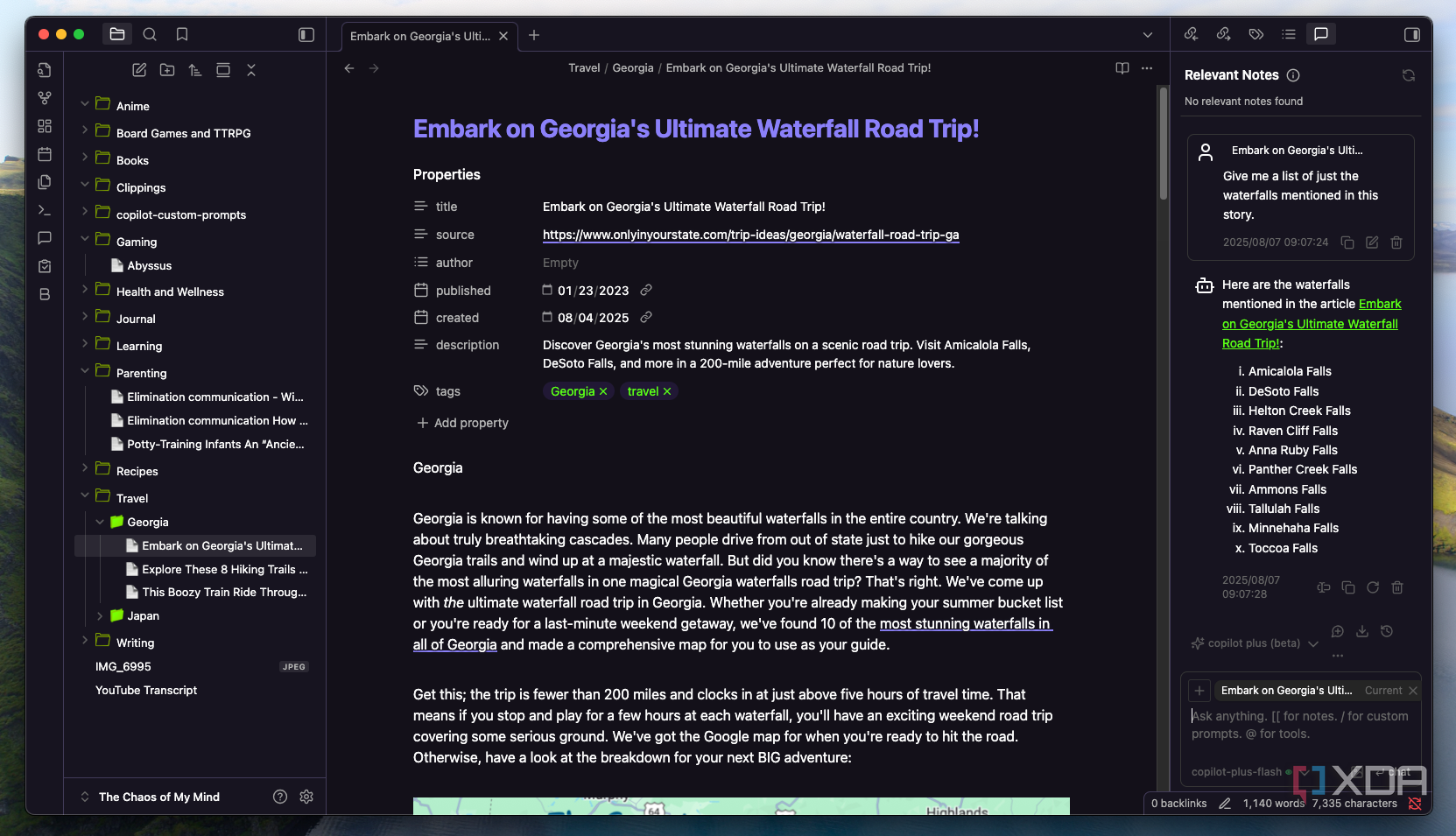Navigate forward in note history

(x=374, y=68)
